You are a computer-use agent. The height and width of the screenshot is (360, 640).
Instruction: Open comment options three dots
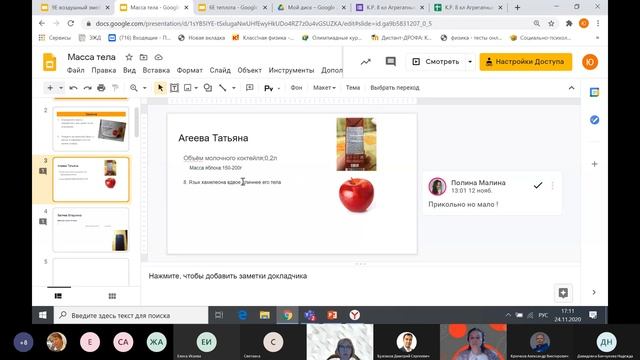(553, 186)
